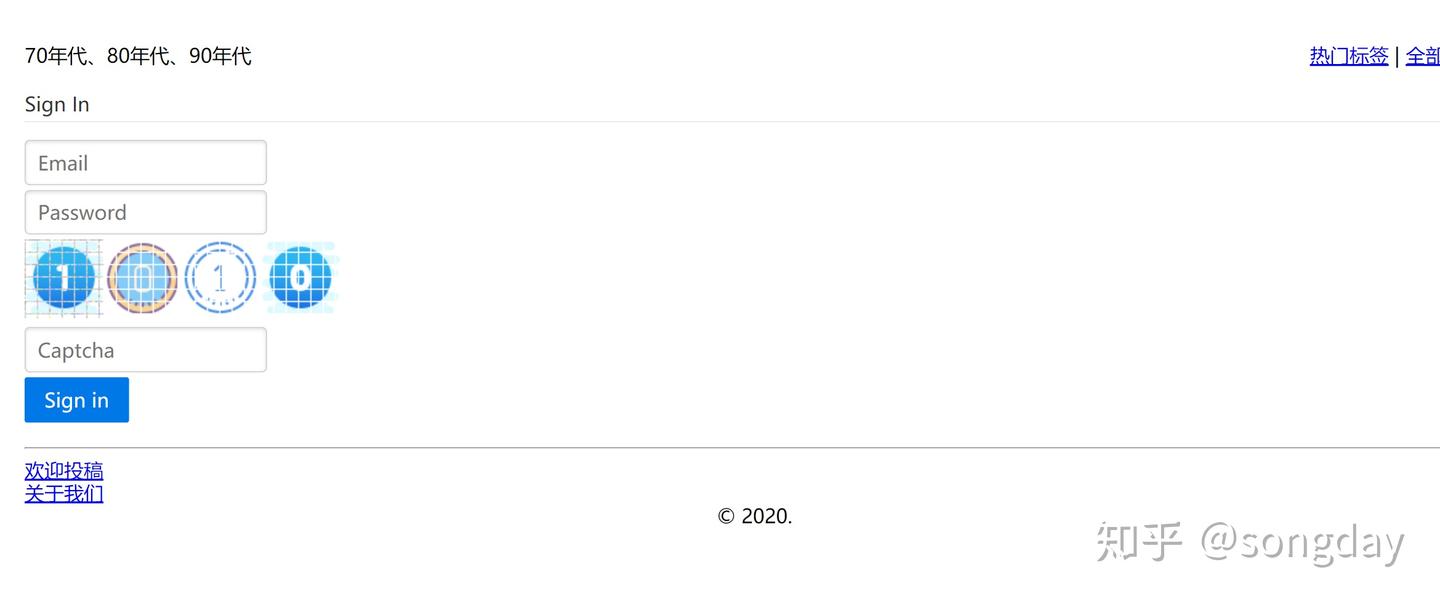This screenshot has height=607, width=1440.
Task: Click the first captcha icon, solid blue 1
Action: (x=64, y=278)
